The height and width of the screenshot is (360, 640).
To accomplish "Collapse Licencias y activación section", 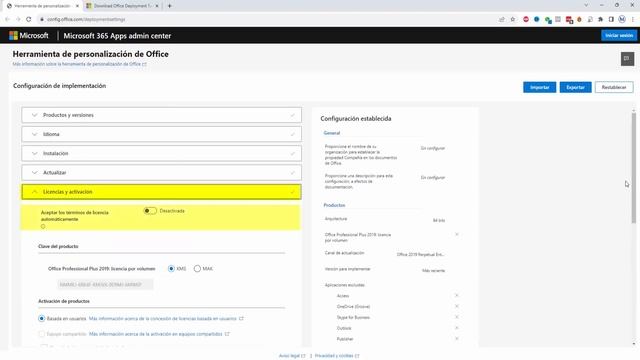I will (162, 192).
